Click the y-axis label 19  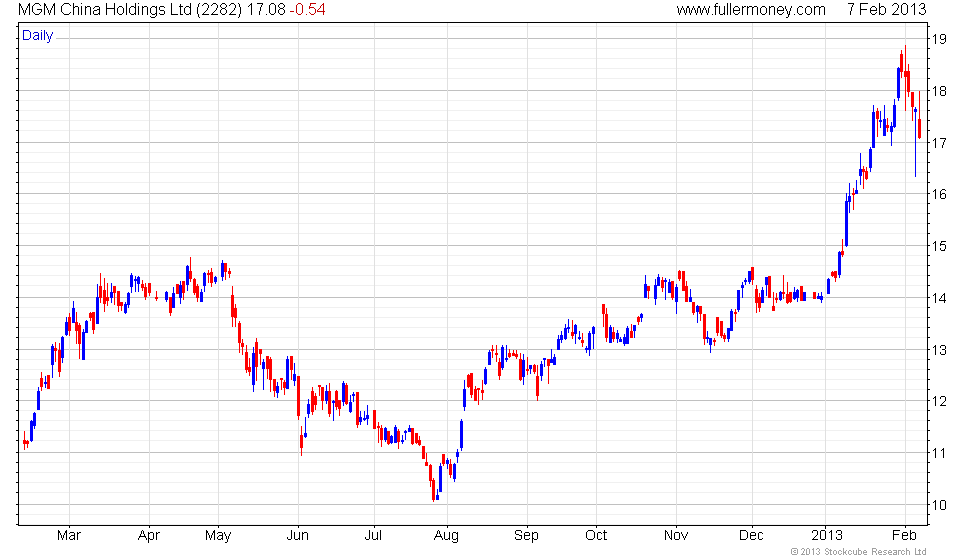939,39
